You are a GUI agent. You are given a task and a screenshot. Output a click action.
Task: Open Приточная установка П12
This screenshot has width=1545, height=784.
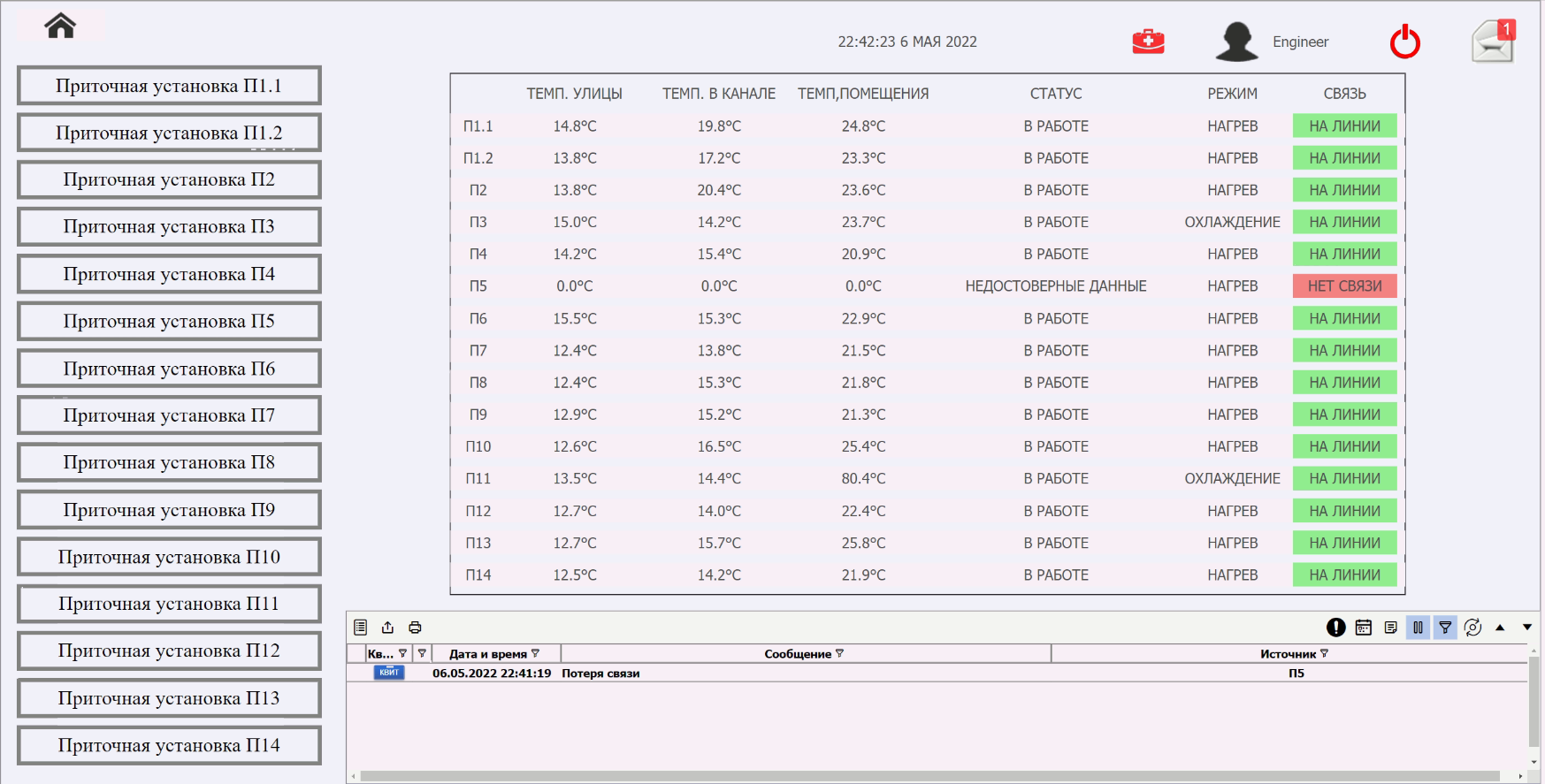169,651
